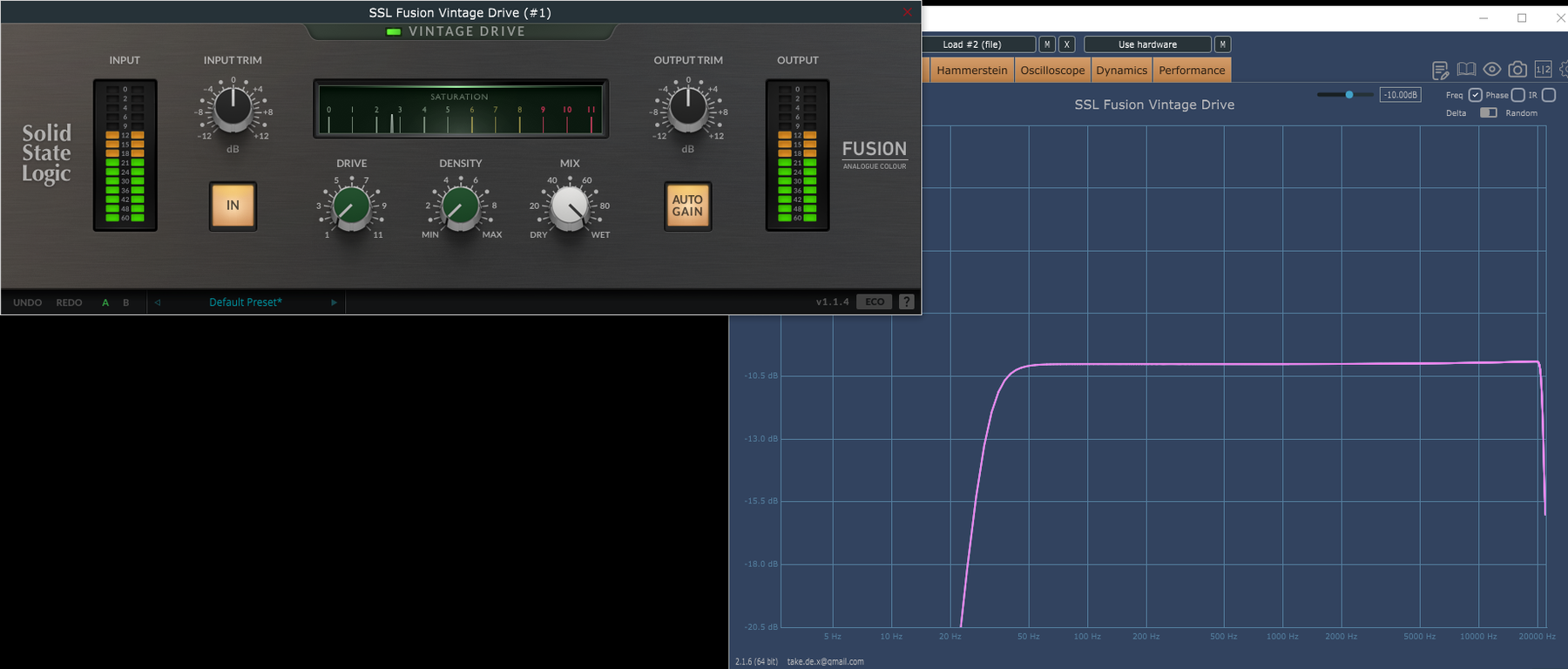Click the 1|2 compare icon
The image size is (1568, 669).
(1543, 70)
